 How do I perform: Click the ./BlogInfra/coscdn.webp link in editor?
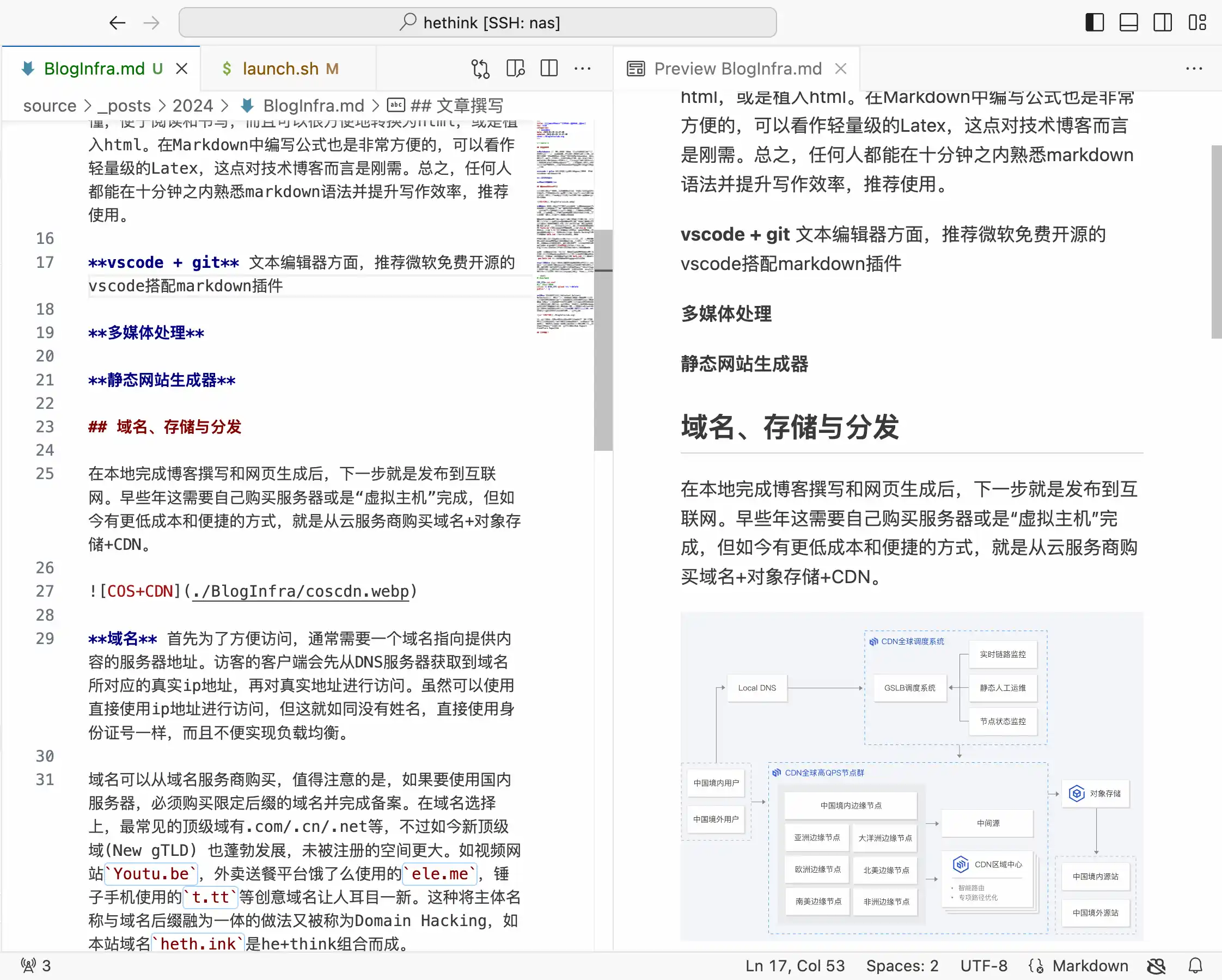point(301,591)
